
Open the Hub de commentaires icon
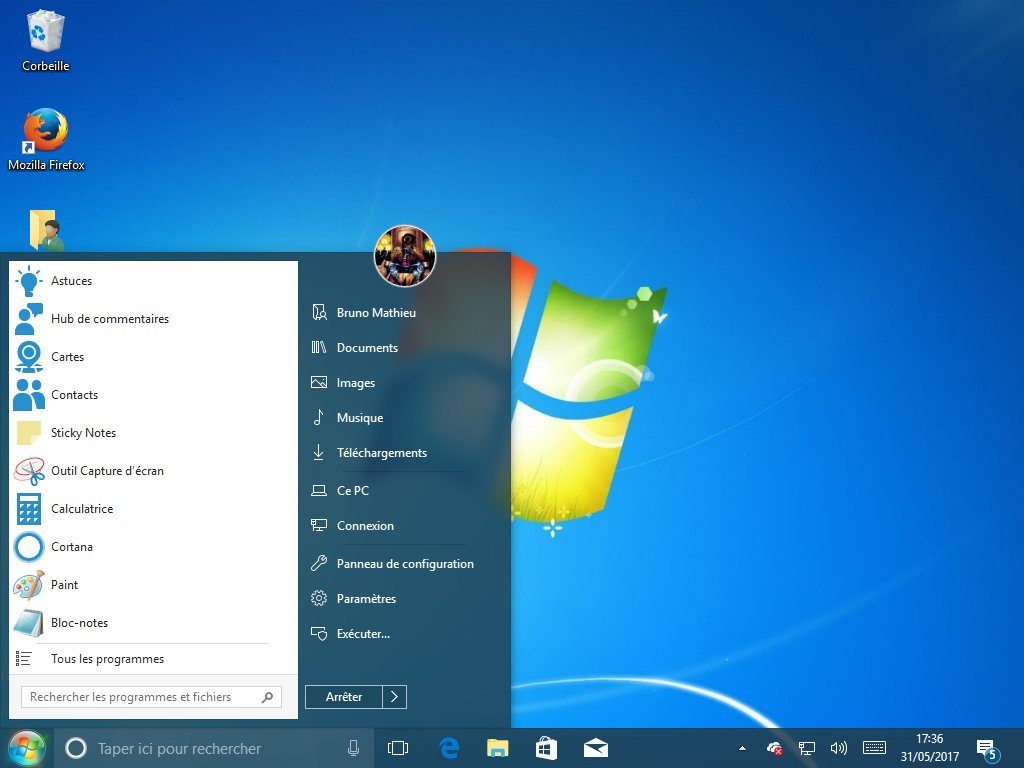29,319
